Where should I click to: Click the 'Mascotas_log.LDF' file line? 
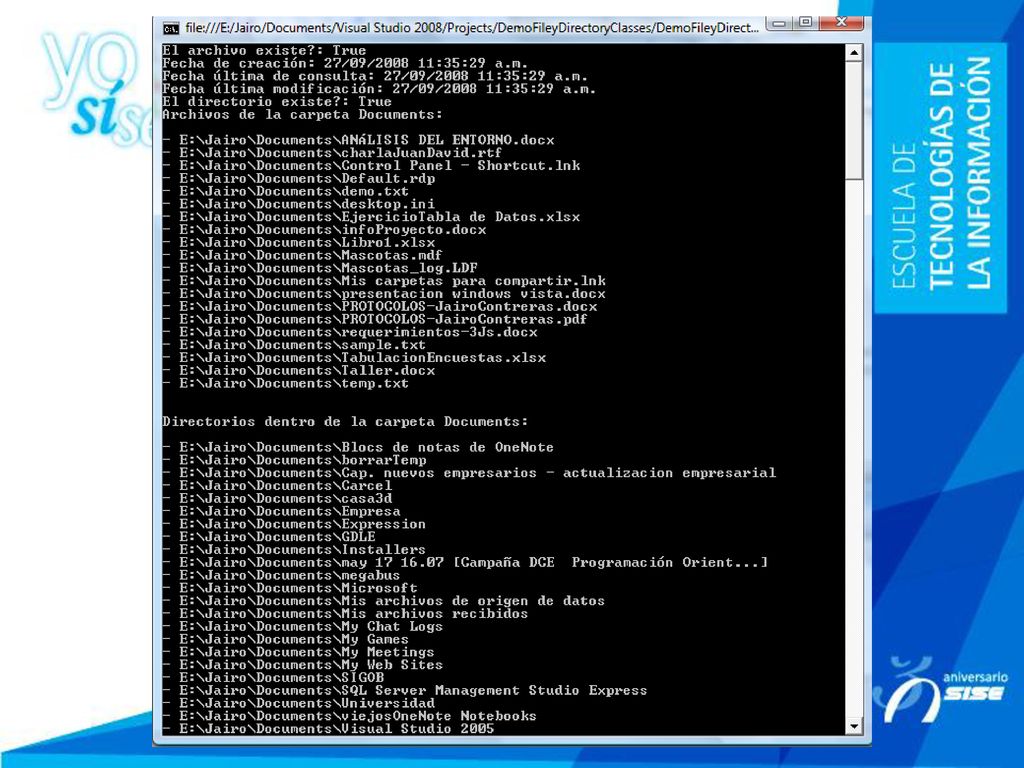pyautogui.click(x=321, y=268)
